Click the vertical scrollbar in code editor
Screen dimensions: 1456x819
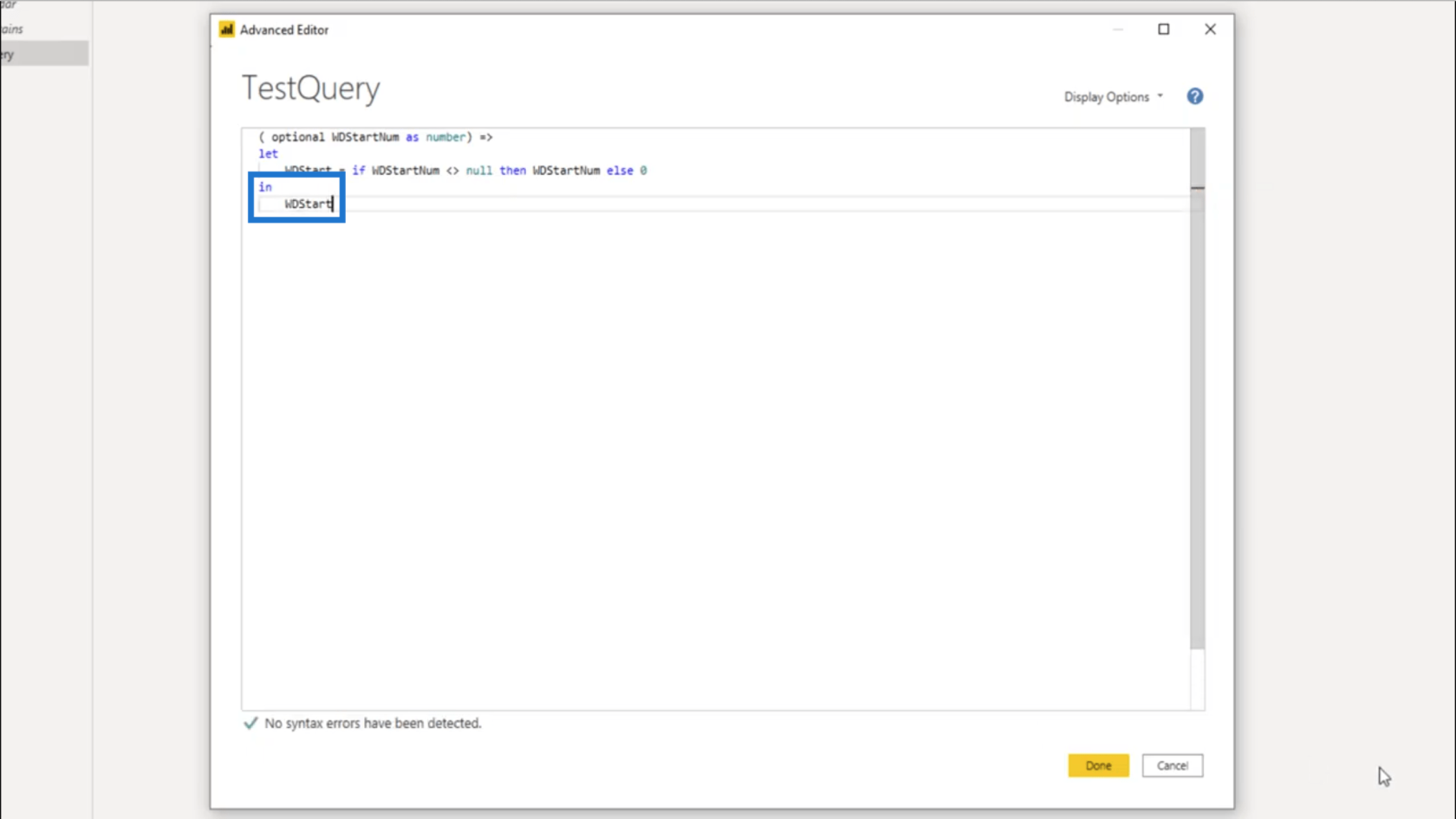pyautogui.click(x=1197, y=390)
